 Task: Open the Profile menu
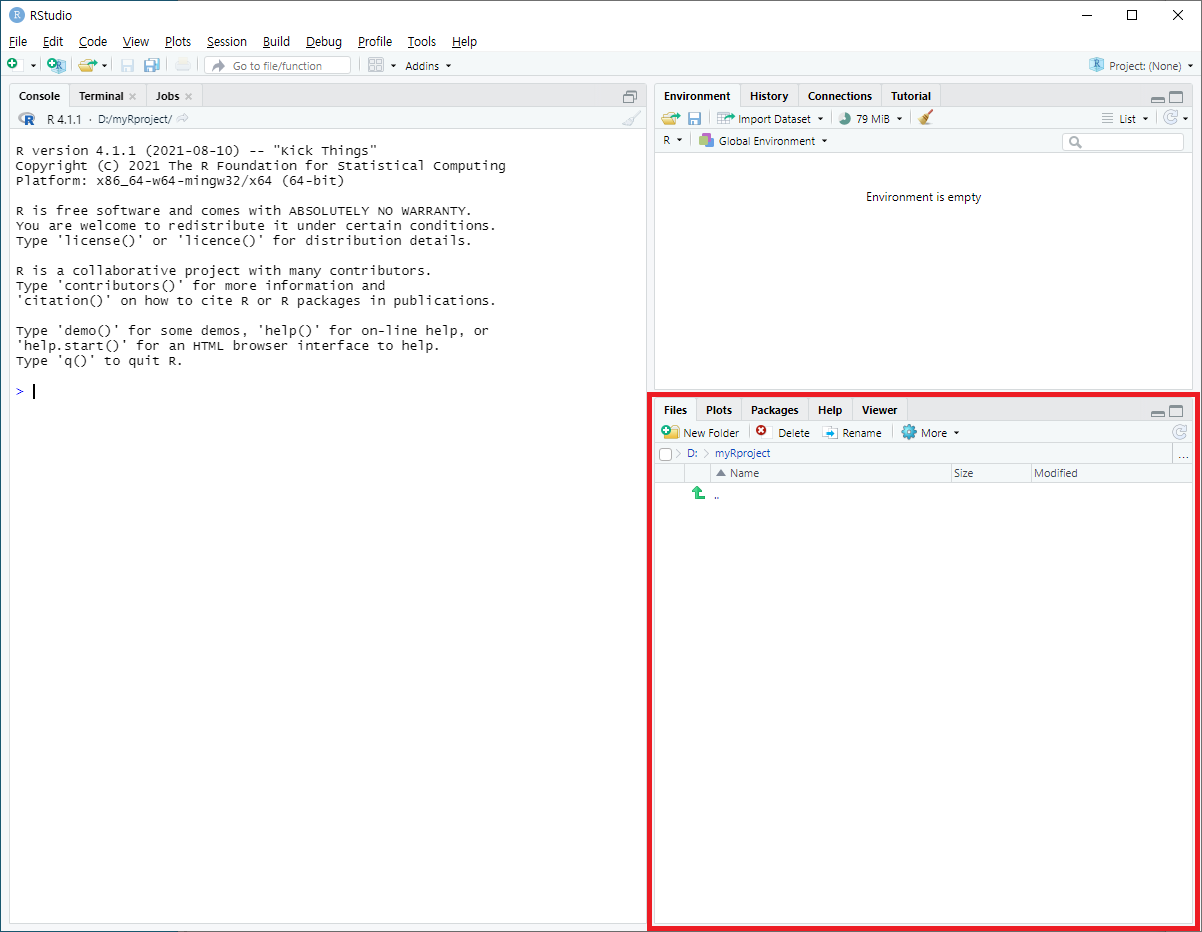pyautogui.click(x=375, y=42)
